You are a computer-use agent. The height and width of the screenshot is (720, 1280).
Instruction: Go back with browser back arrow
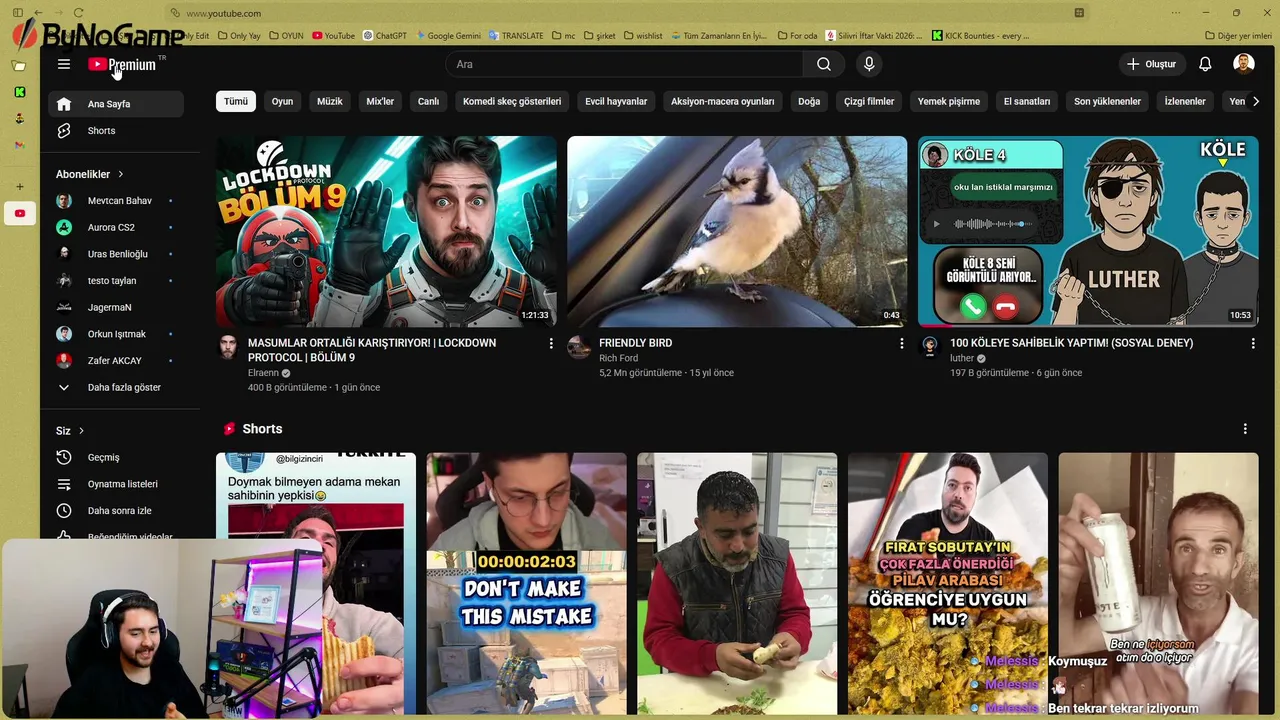coord(38,13)
